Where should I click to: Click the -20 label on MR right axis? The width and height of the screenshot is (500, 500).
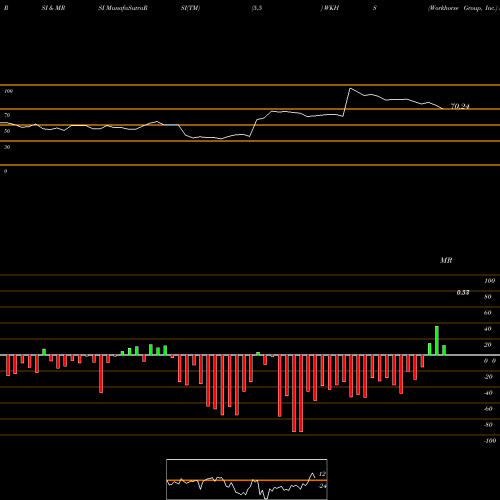pyautogui.click(x=488, y=377)
